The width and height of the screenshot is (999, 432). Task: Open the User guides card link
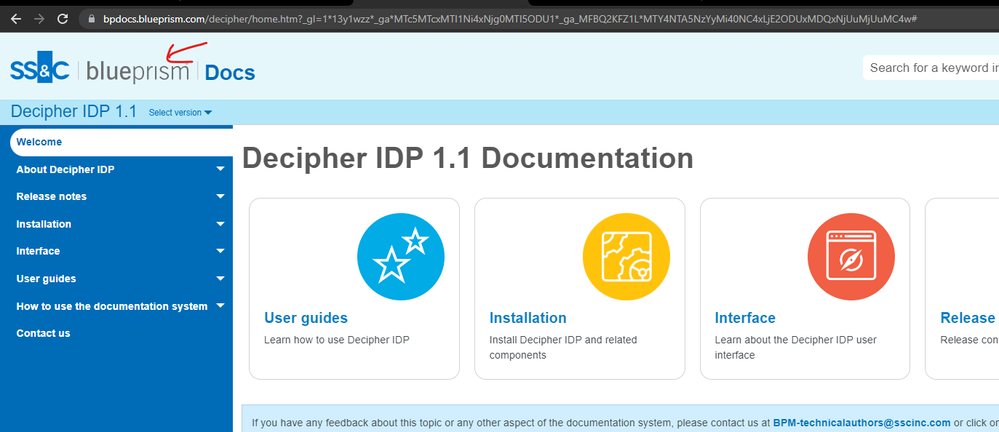coord(306,317)
